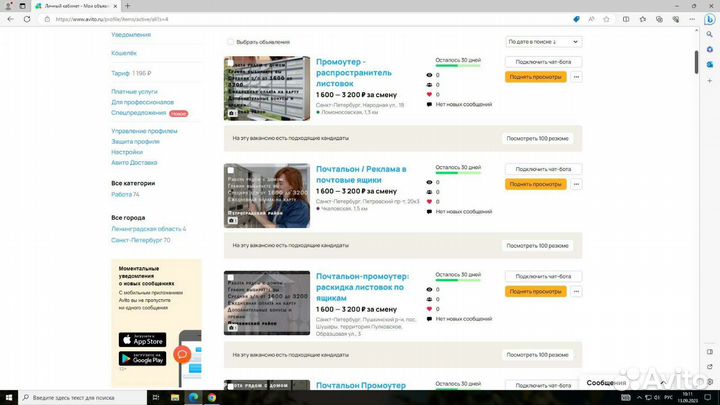Viewport: 720px width, 405px height.
Task: Click the App Store download badge
Action: pyautogui.click(x=143, y=339)
